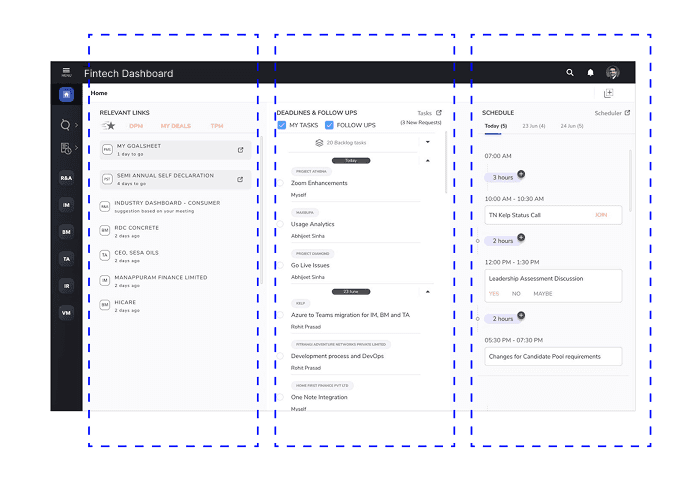Click the Home breadcrumb
Screen dimensions: 691x479
(99, 93)
